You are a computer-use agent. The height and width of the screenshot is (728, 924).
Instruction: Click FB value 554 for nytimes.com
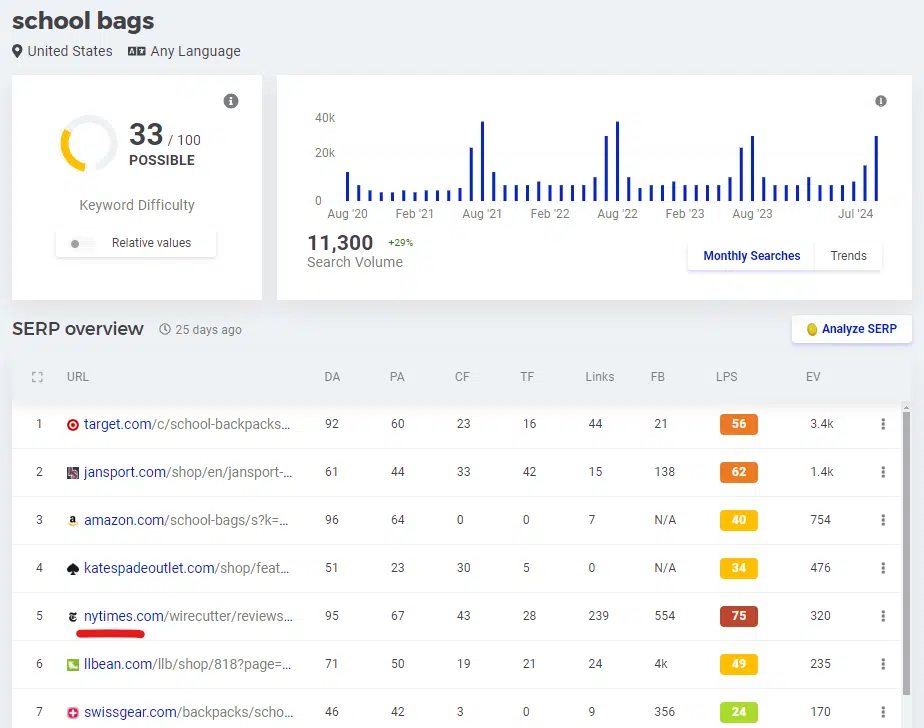click(665, 616)
